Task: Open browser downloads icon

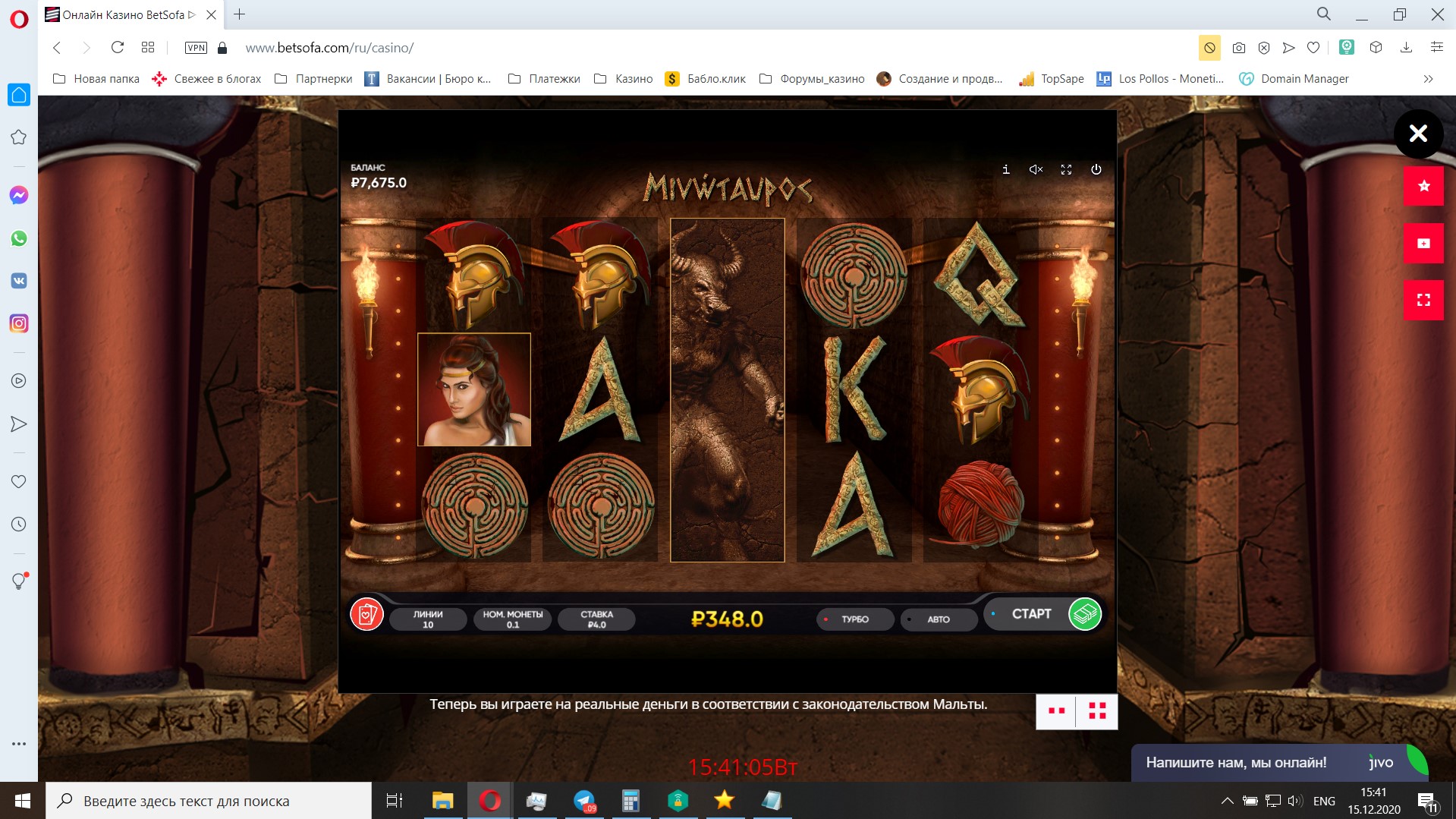Action: 1406,48
